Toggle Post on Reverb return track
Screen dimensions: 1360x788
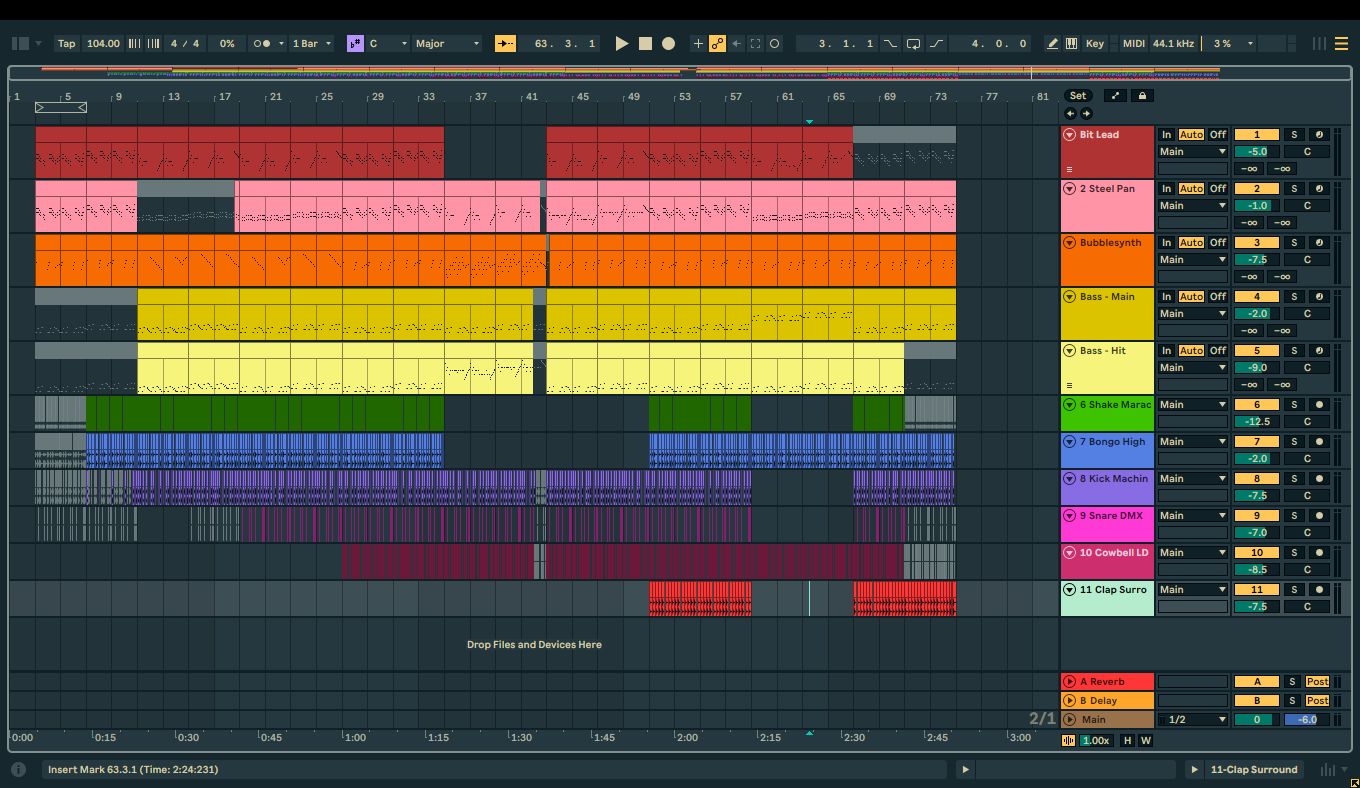1317,682
